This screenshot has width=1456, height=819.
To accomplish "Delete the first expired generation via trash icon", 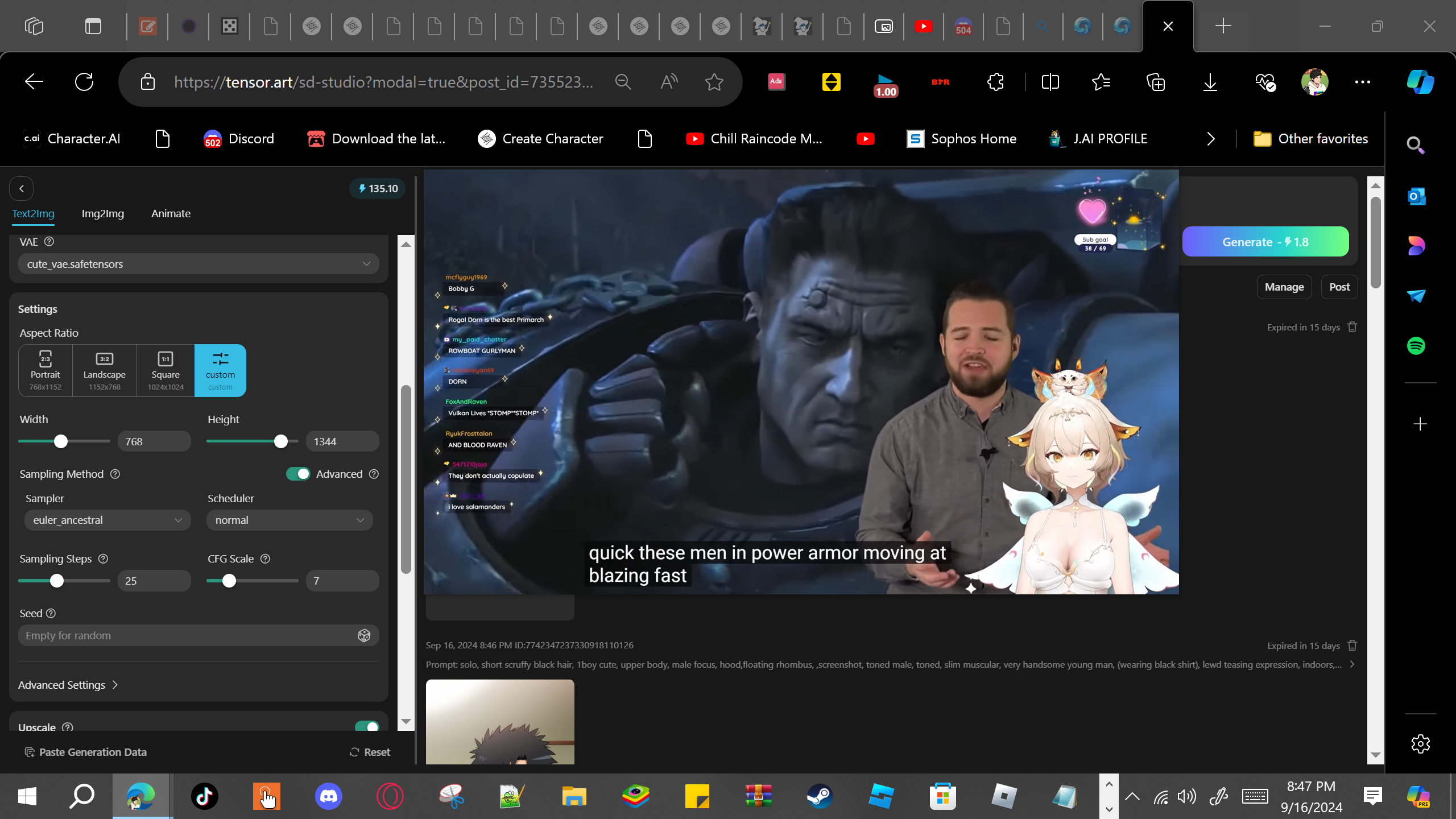I will click(1352, 327).
